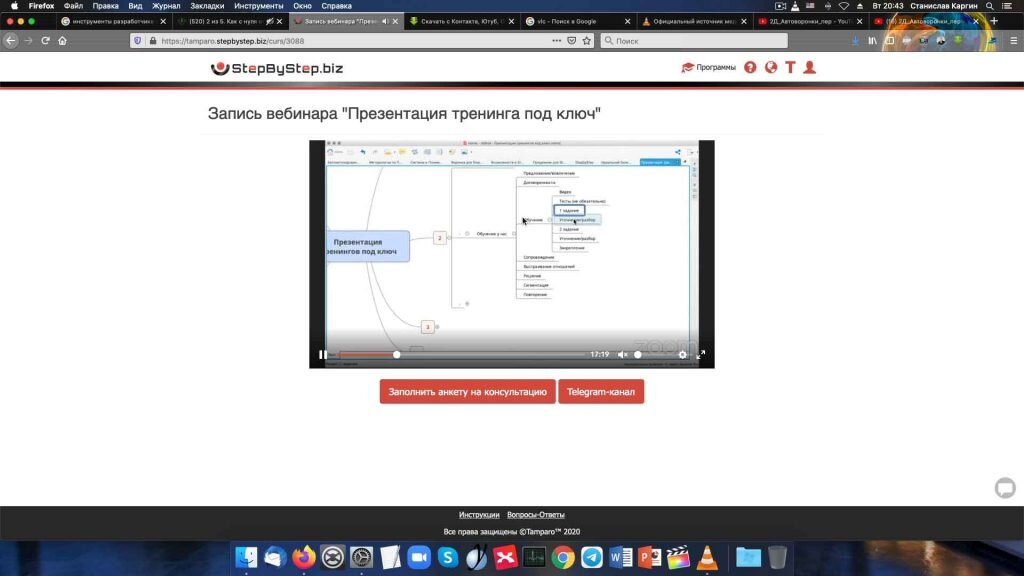Open the user profile icon
This screenshot has width=1024, height=576.
pyautogui.click(x=810, y=67)
